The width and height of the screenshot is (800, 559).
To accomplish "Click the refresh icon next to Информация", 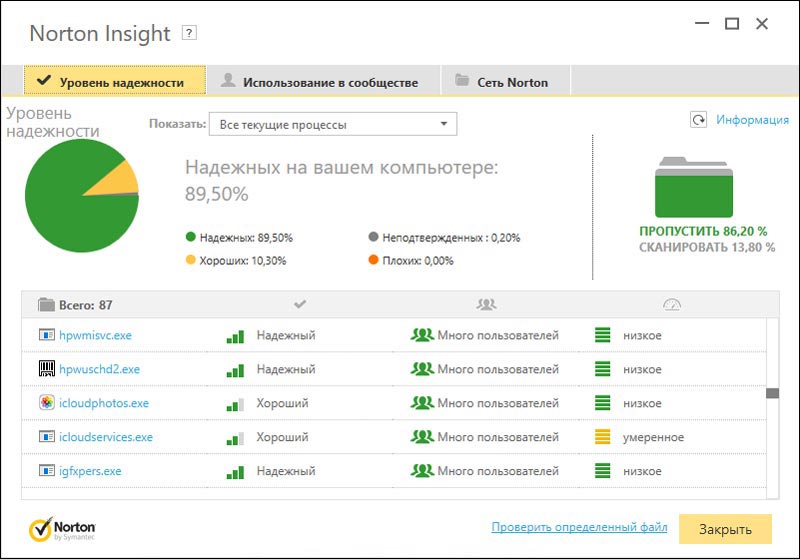I will (698, 120).
